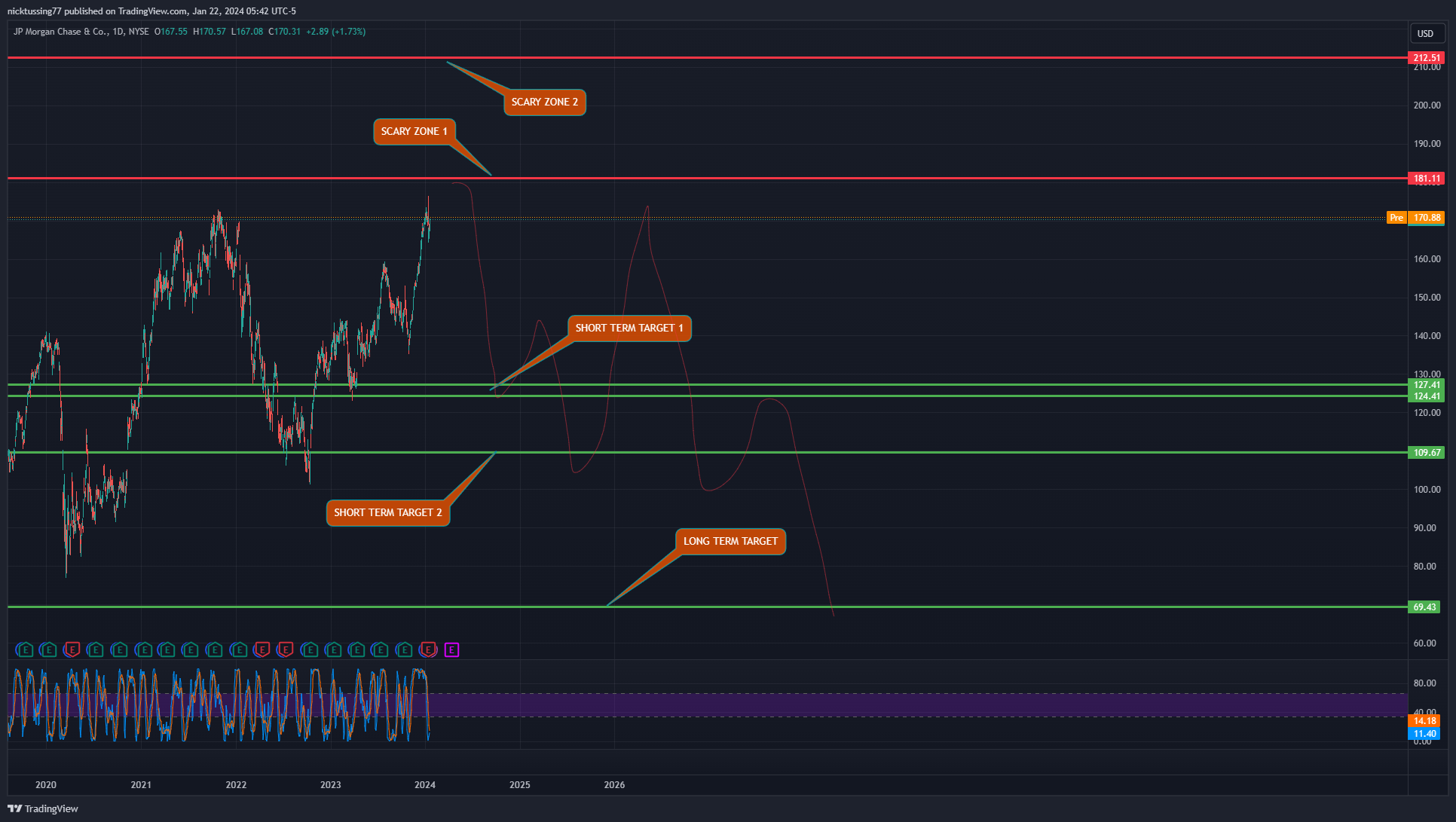The image size is (1456, 822).
Task: Click the low price L167.08 value
Action: tap(247, 32)
